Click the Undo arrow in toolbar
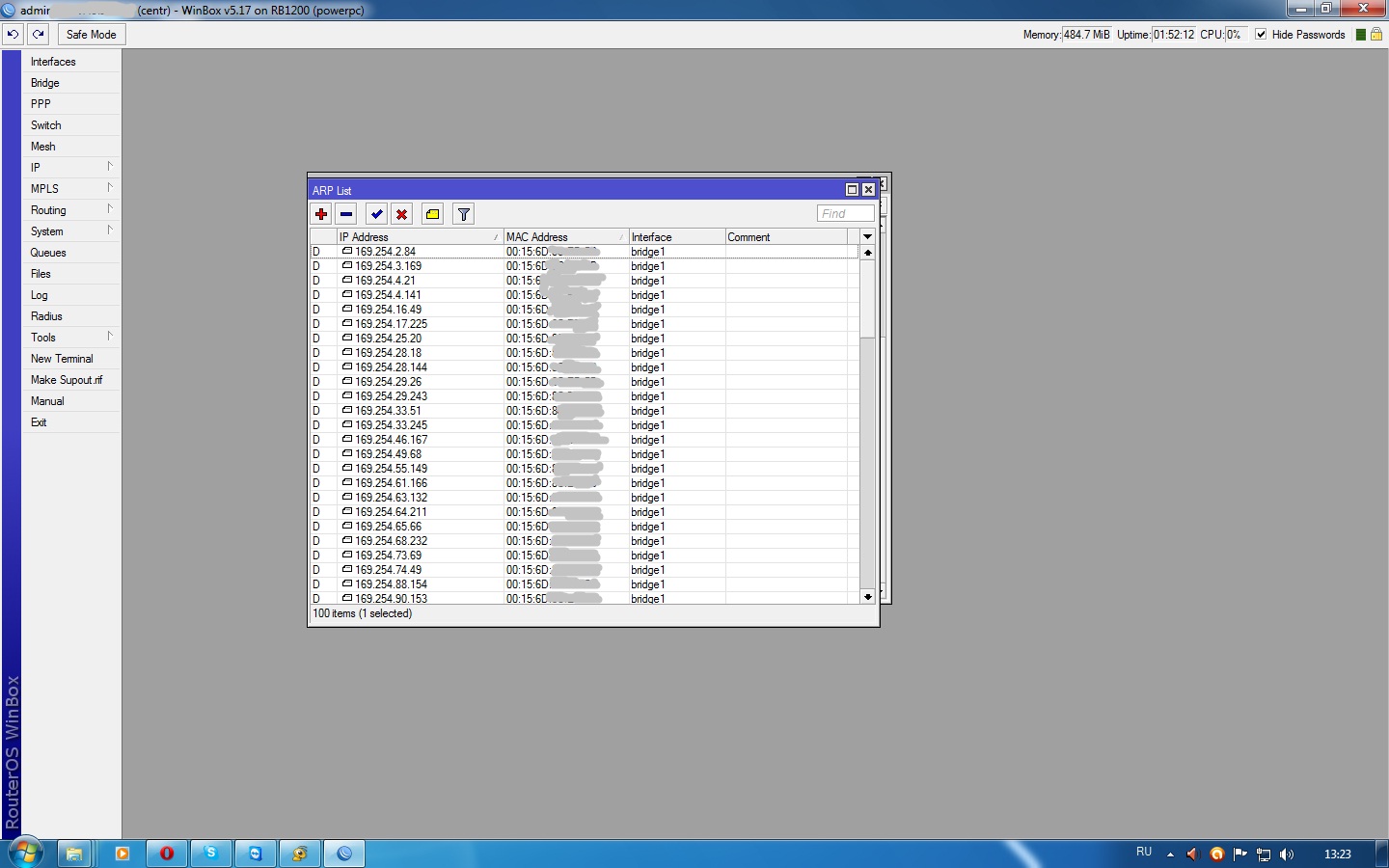 13,35
